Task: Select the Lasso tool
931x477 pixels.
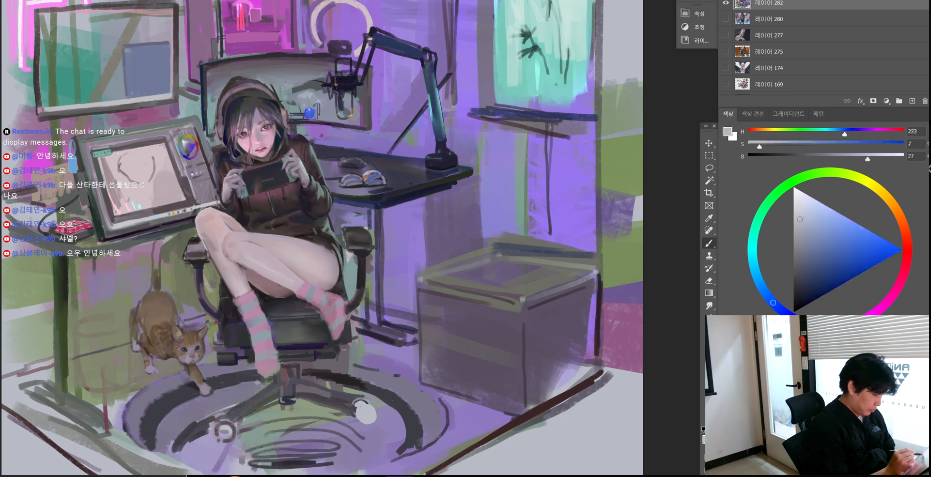Action: pyautogui.click(x=709, y=168)
